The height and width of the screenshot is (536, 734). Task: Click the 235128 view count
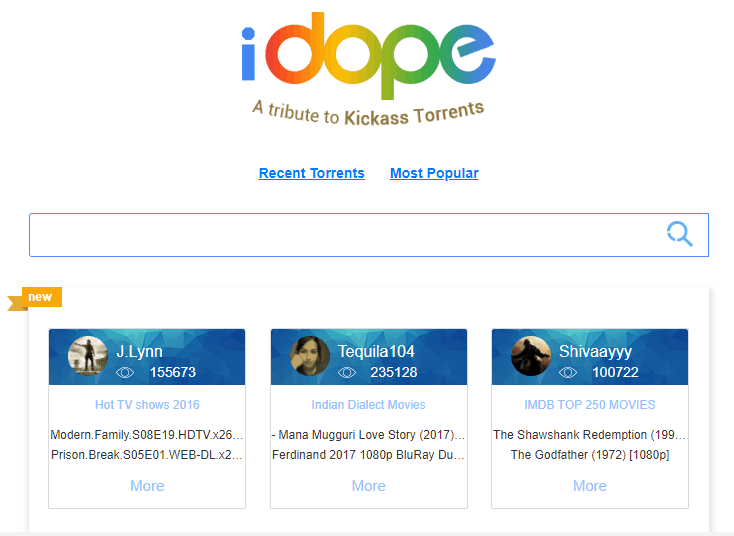[394, 373]
